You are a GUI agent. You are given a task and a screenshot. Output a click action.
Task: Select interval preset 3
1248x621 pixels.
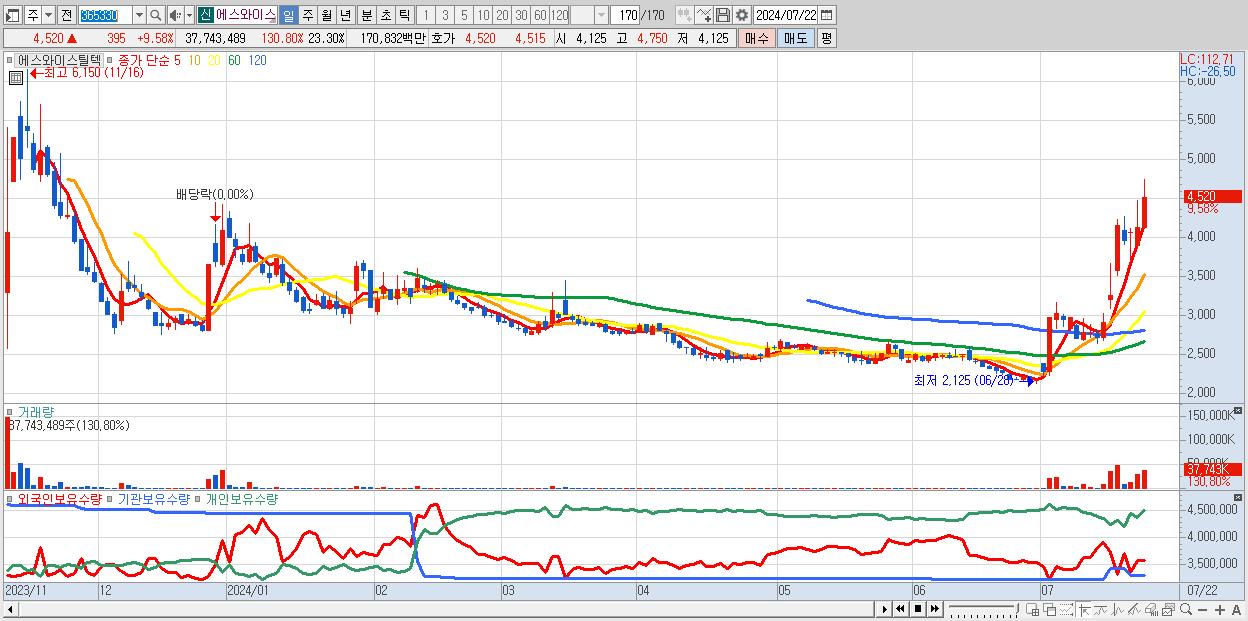(444, 15)
